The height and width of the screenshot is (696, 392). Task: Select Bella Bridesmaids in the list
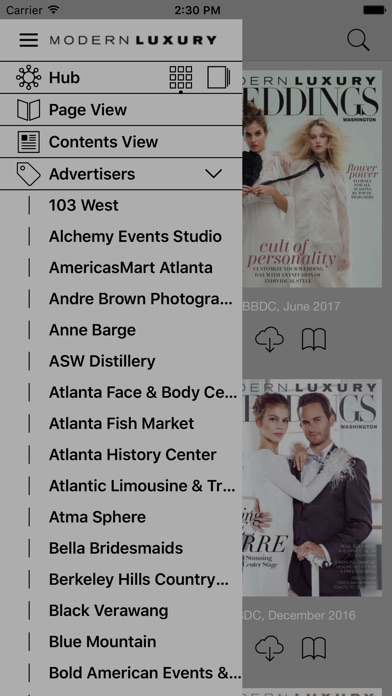coord(116,548)
